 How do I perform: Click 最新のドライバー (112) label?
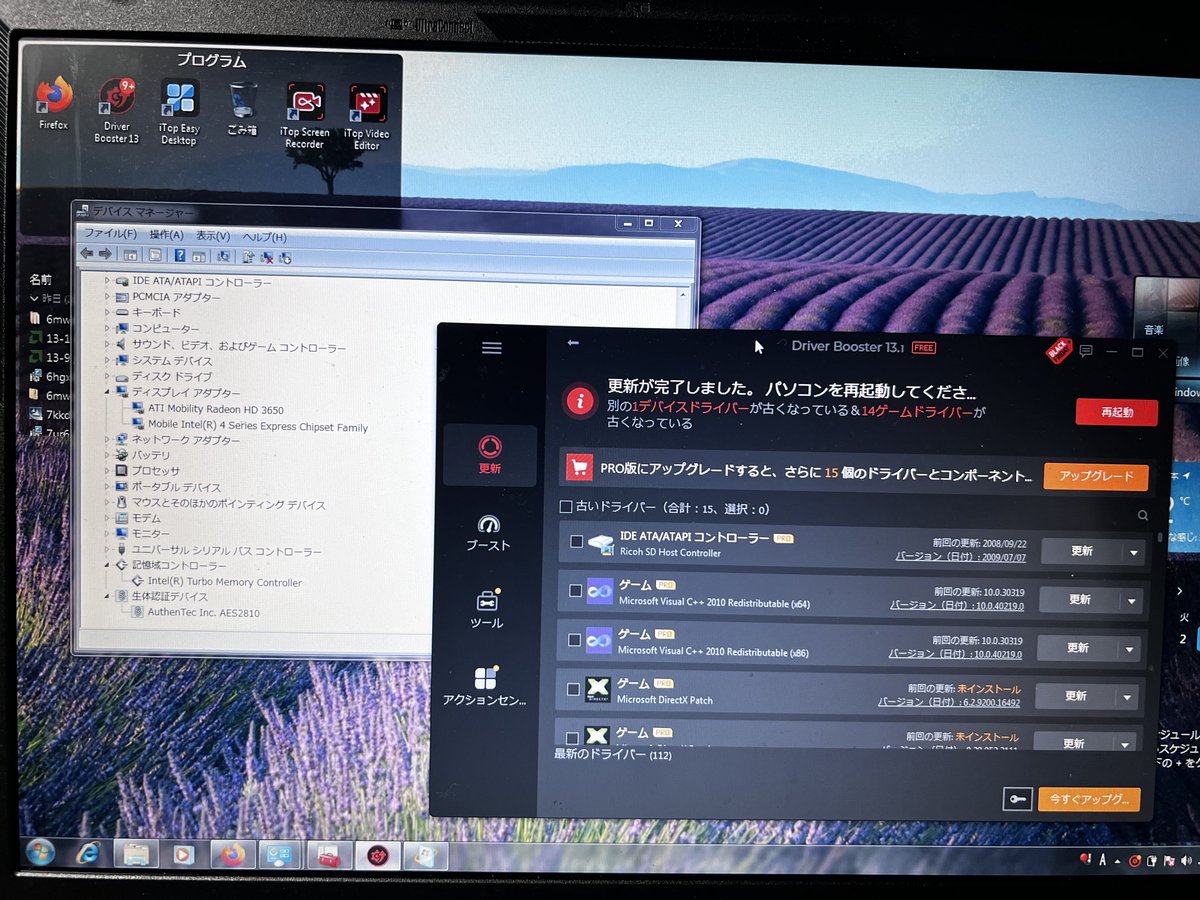click(612, 754)
